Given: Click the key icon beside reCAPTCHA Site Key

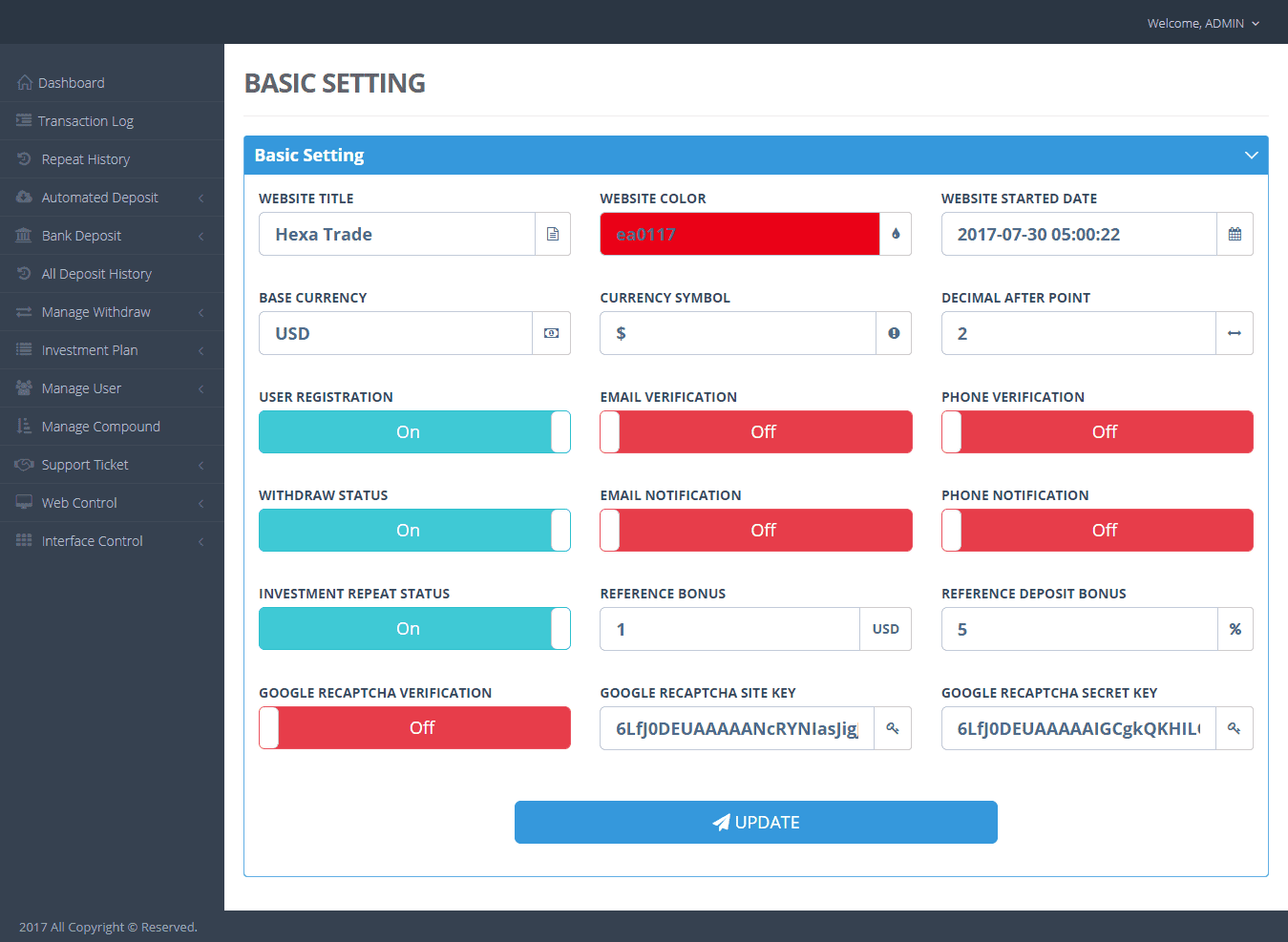Looking at the screenshot, I should pos(893,728).
